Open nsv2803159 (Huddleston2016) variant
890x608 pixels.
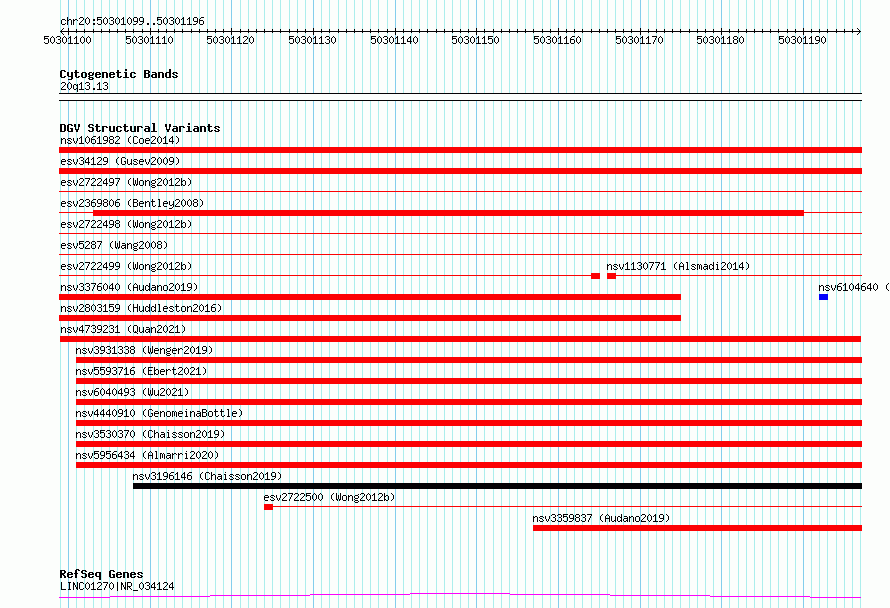[141, 308]
